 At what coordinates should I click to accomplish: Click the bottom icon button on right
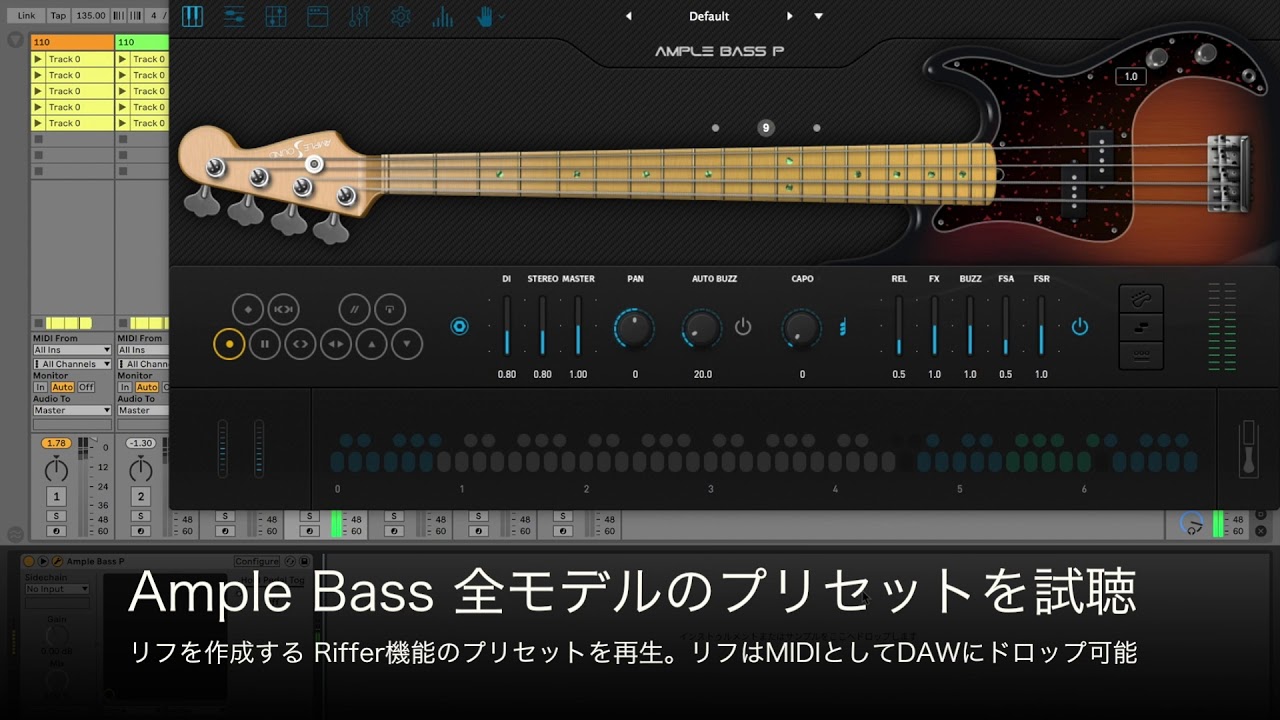coord(1141,354)
